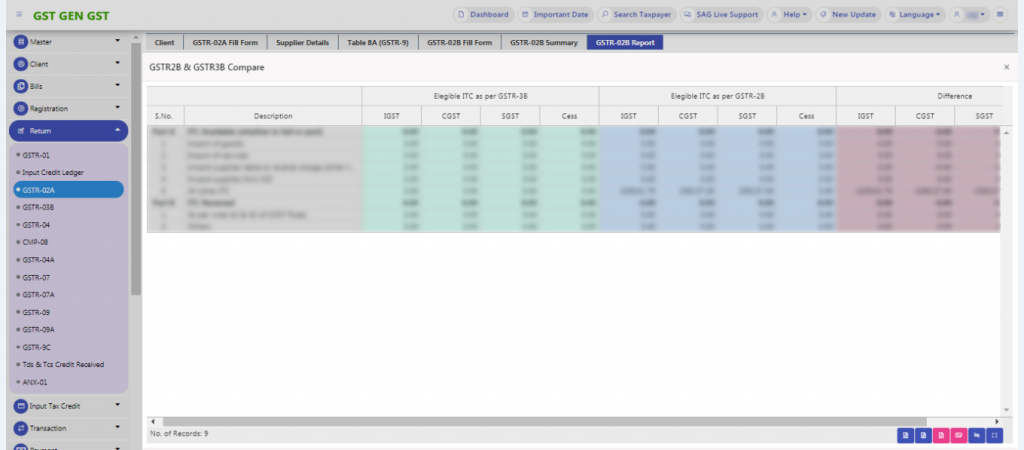Click the far-right menu icon in top bar
Screen dimensions: 1024x450
1000,15
